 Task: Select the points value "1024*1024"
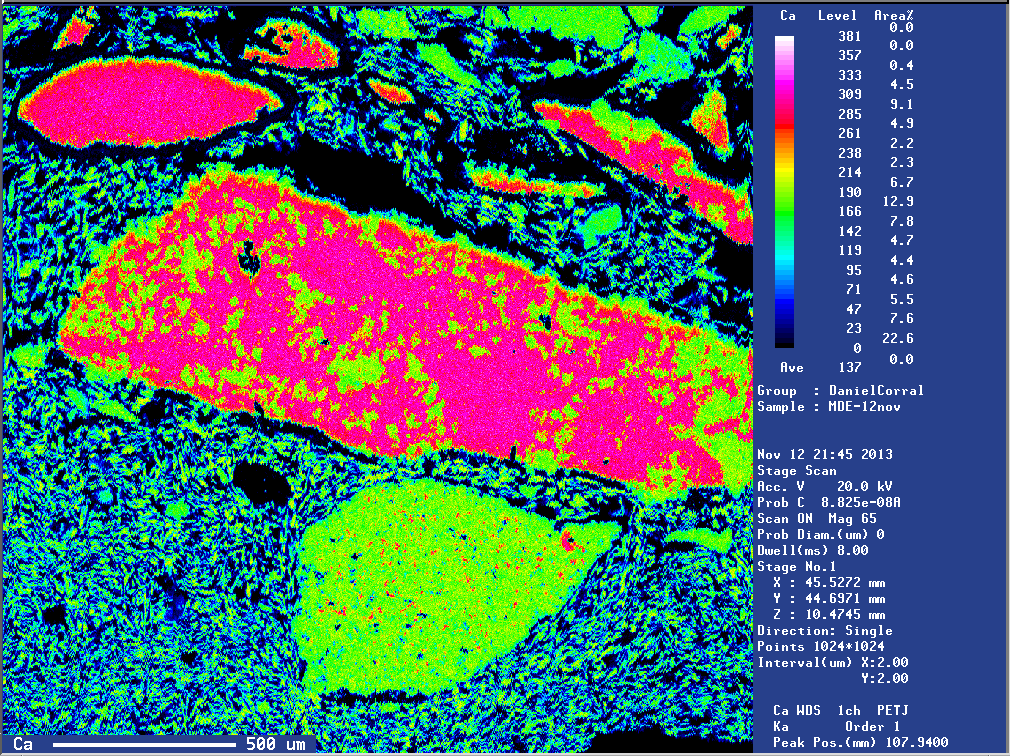pyautogui.click(x=849, y=647)
